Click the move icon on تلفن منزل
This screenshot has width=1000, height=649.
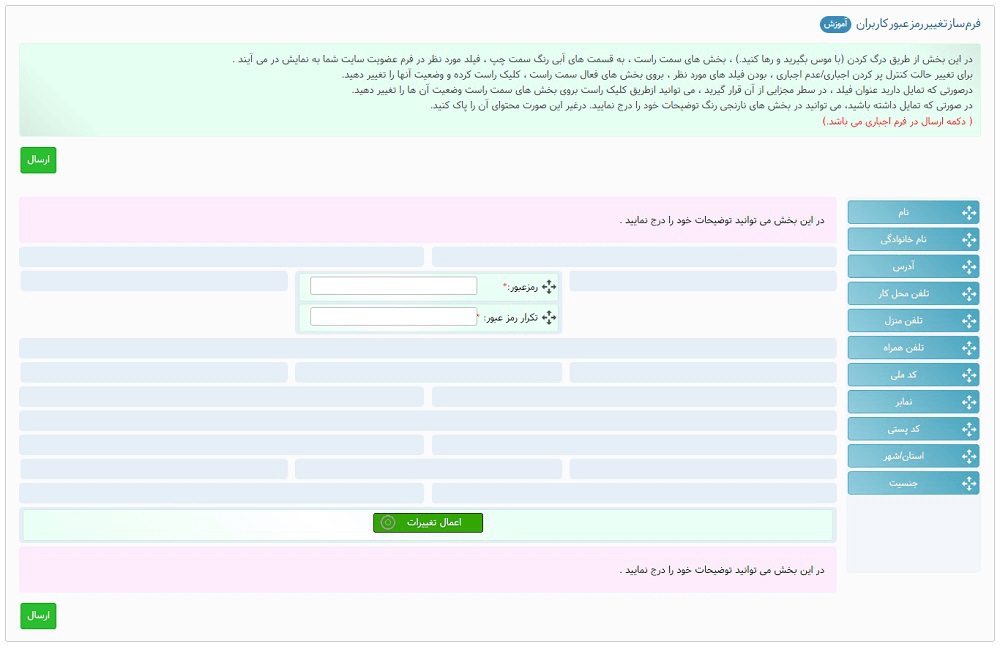[x=968, y=321]
